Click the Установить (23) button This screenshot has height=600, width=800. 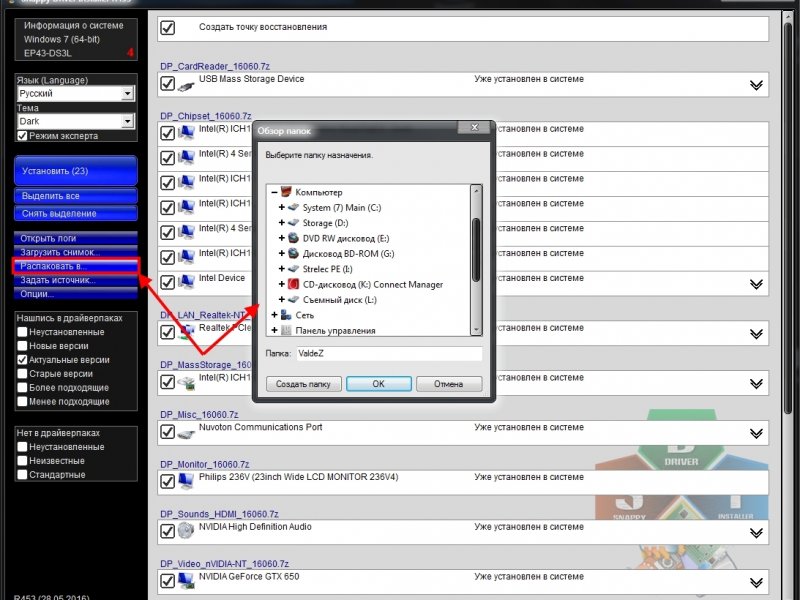coord(76,171)
